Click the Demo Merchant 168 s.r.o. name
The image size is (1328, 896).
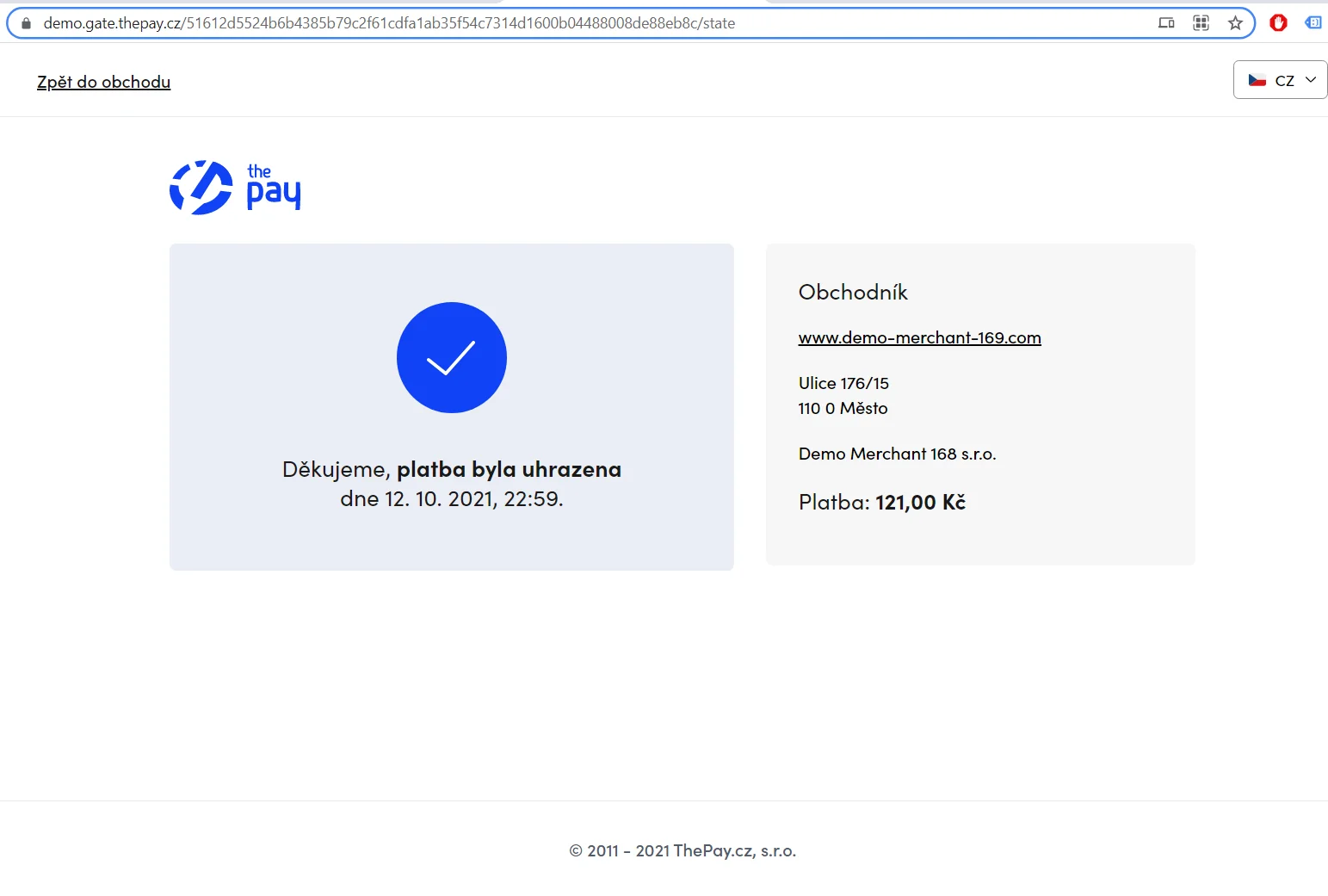coord(897,454)
